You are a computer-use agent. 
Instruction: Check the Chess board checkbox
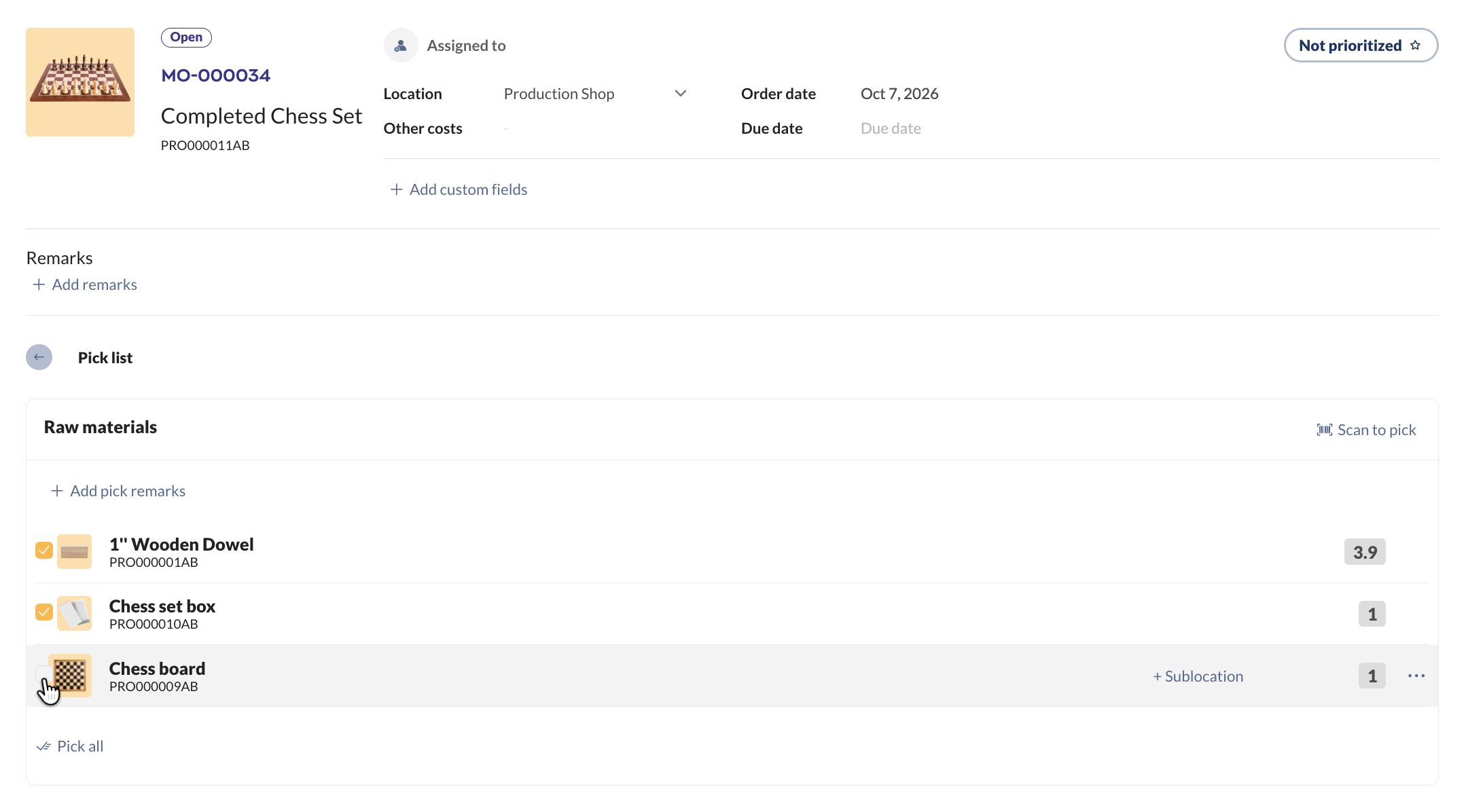[43, 673]
